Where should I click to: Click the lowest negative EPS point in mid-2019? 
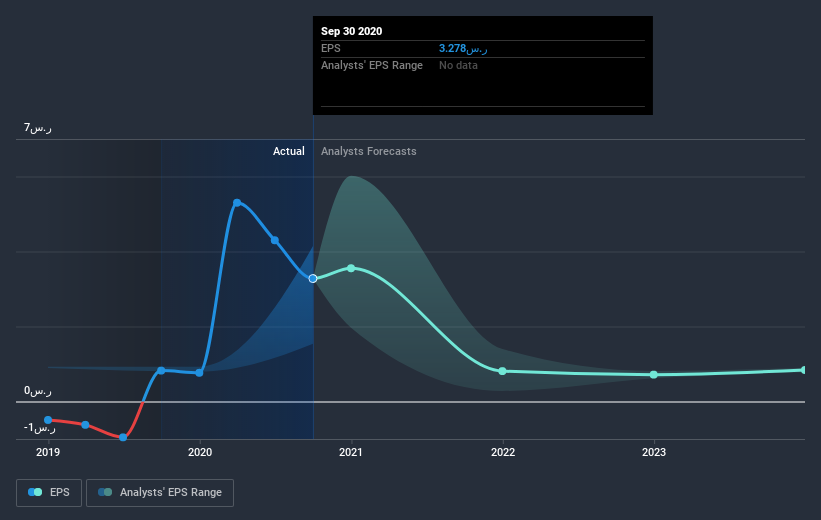click(123, 437)
